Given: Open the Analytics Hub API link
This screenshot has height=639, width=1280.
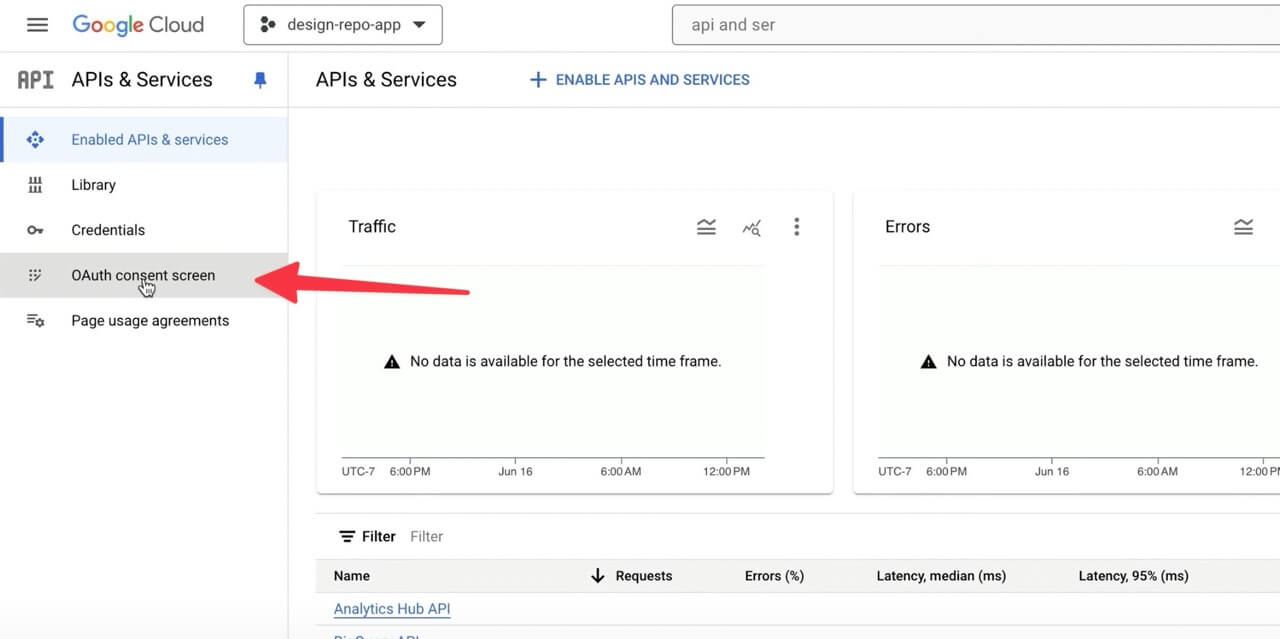Looking at the screenshot, I should tap(392, 609).
